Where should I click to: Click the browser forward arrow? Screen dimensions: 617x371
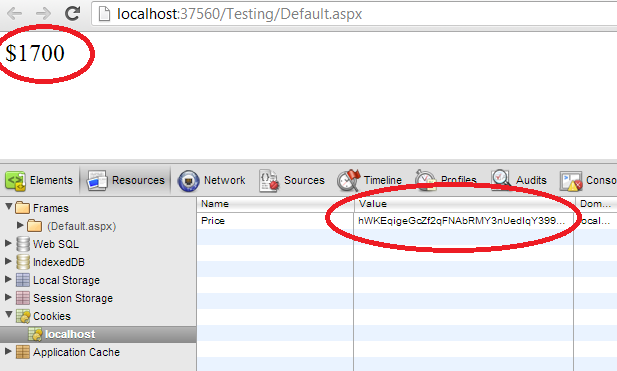(43, 14)
